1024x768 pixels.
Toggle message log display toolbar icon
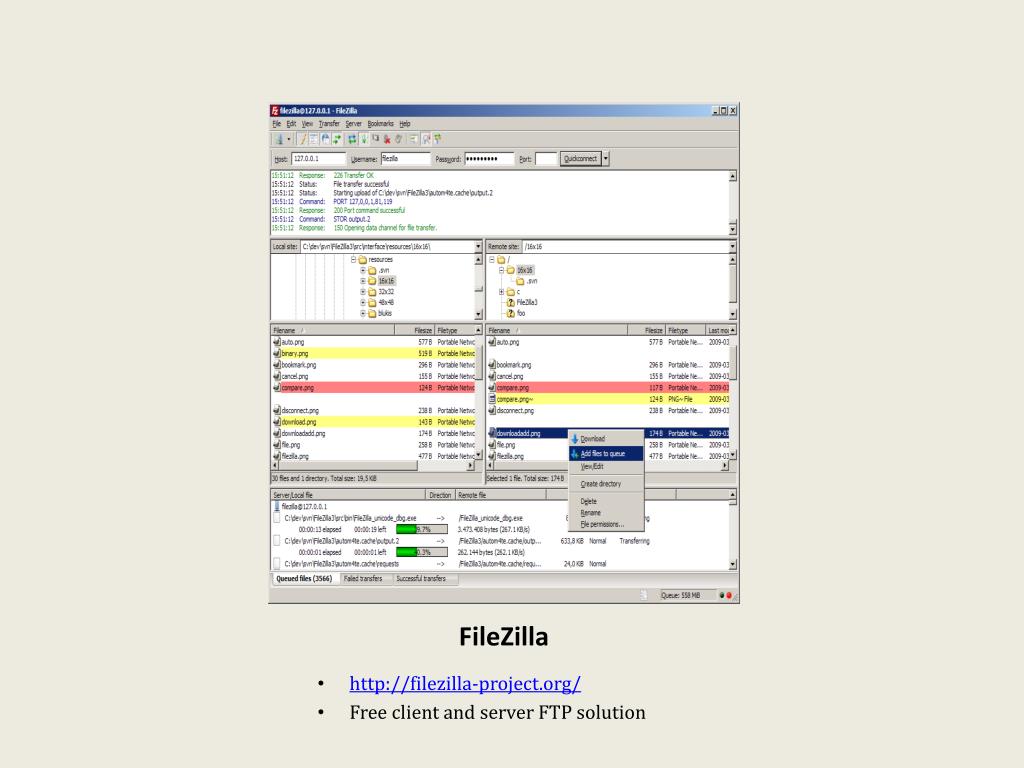[302, 139]
